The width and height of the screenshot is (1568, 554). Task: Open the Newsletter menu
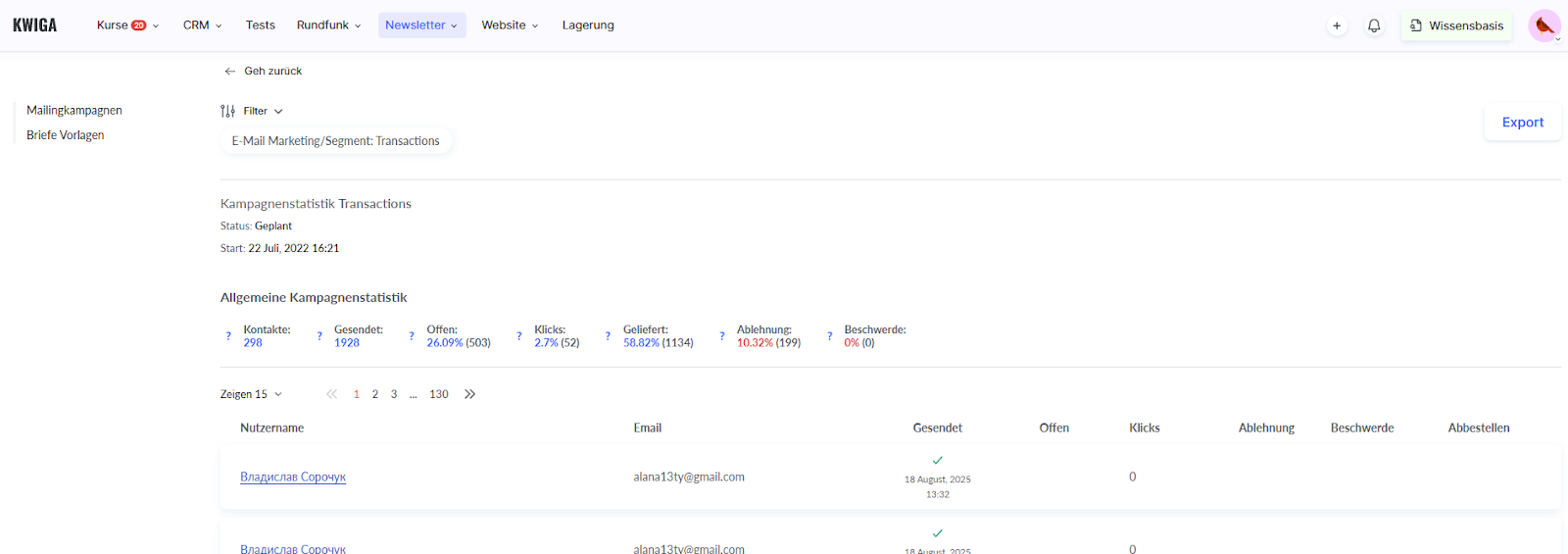pyautogui.click(x=421, y=25)
